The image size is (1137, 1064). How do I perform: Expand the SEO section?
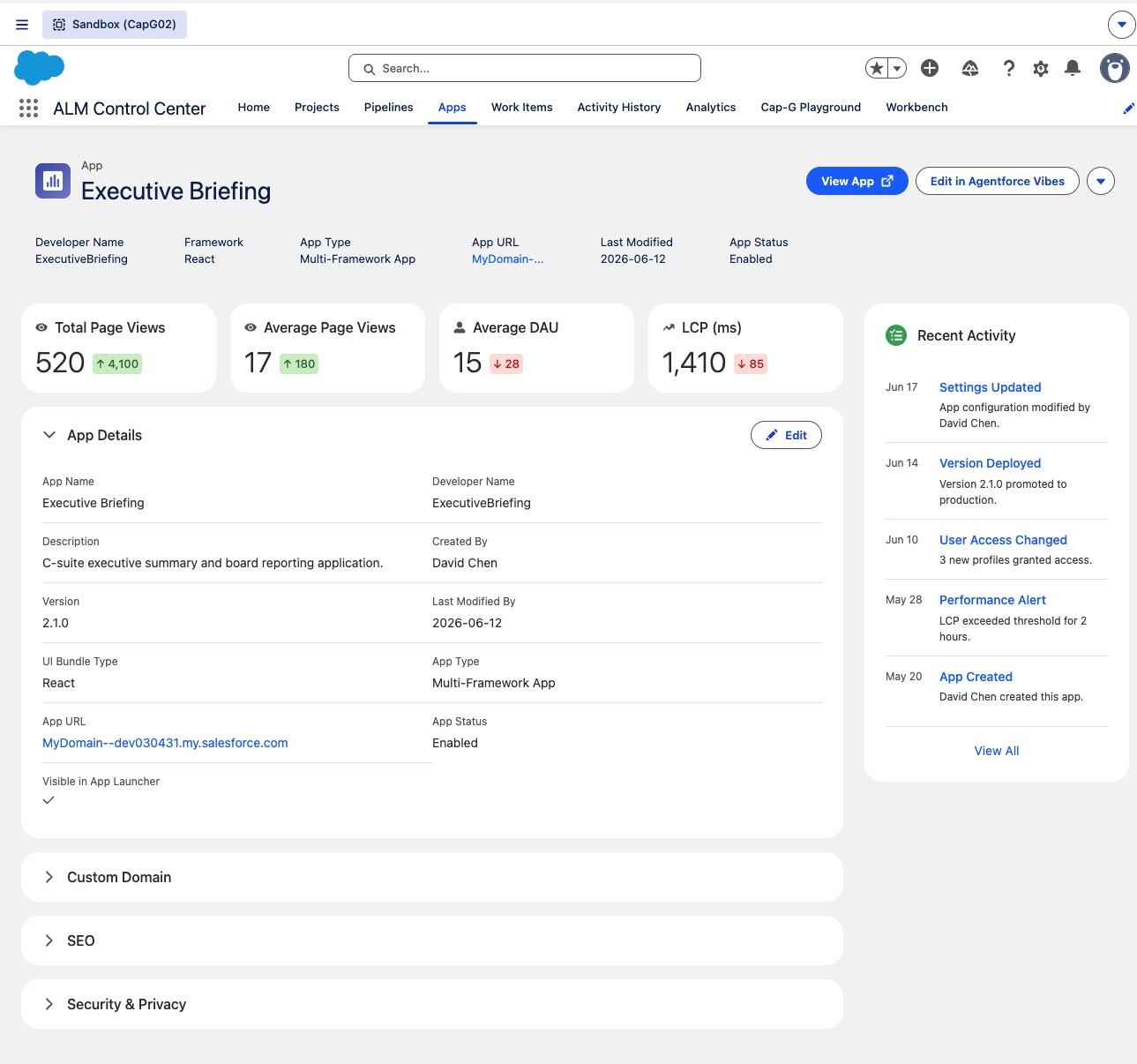pyautogui.click(x=49, y=940)
